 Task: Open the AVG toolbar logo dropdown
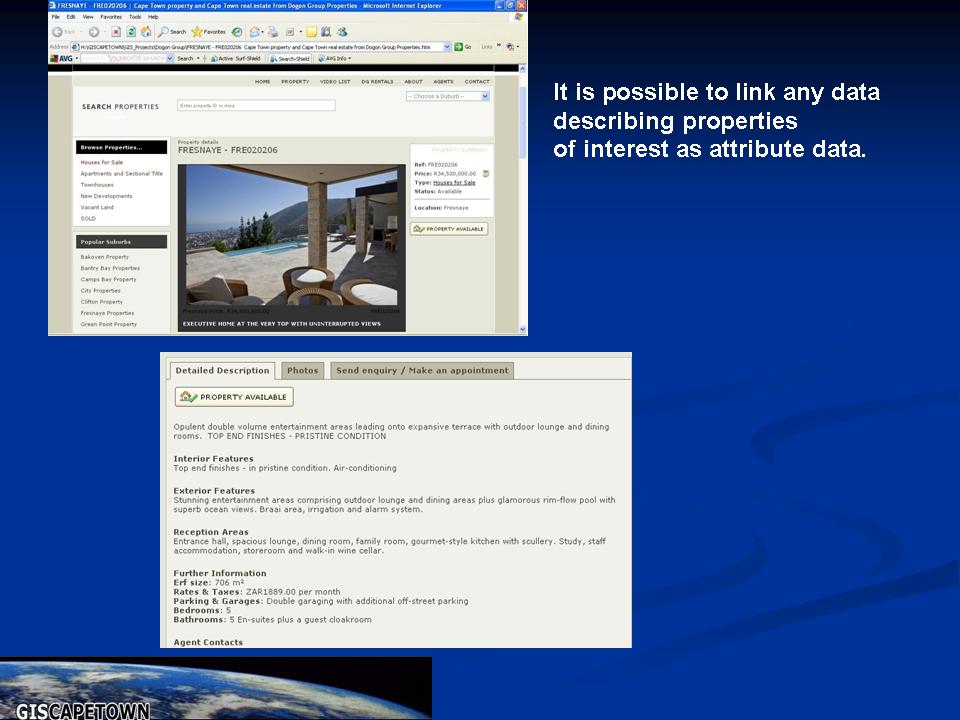coord(64,59)
